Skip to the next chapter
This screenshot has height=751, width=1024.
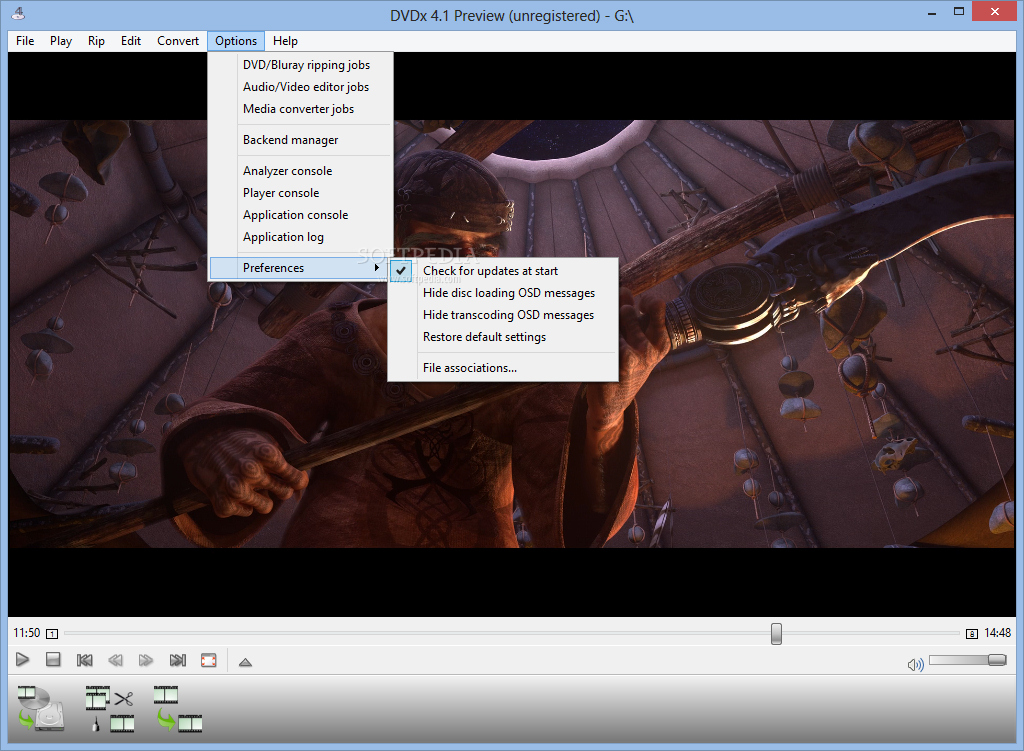(177, 660)
